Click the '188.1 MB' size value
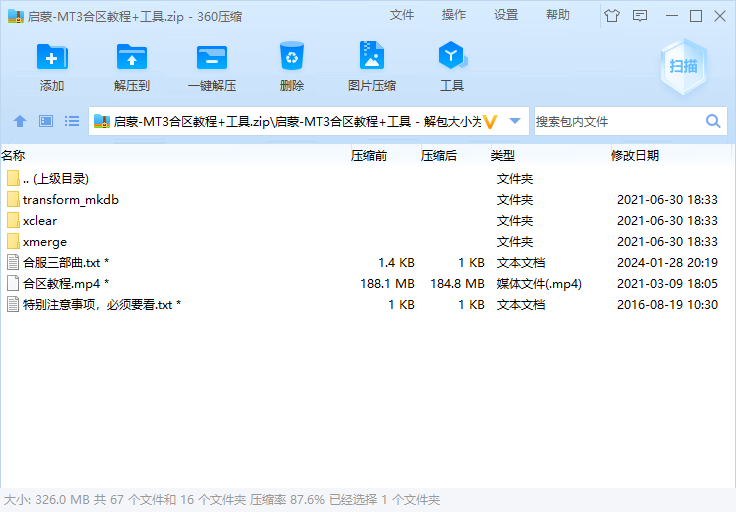Image resolution: width=736 pixels, height=512 pixels. tap(387, 284)
